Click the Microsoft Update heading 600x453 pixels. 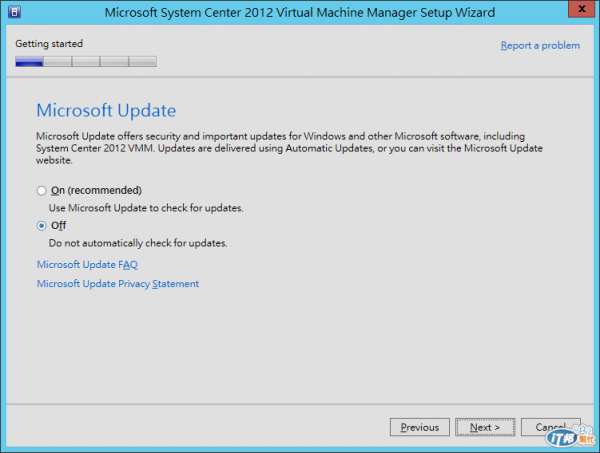click(106, 111)
